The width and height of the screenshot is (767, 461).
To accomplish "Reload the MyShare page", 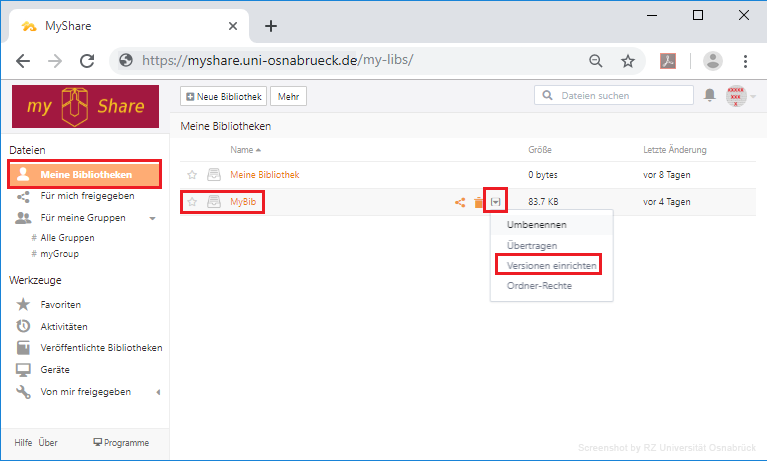I will [87, 61].
